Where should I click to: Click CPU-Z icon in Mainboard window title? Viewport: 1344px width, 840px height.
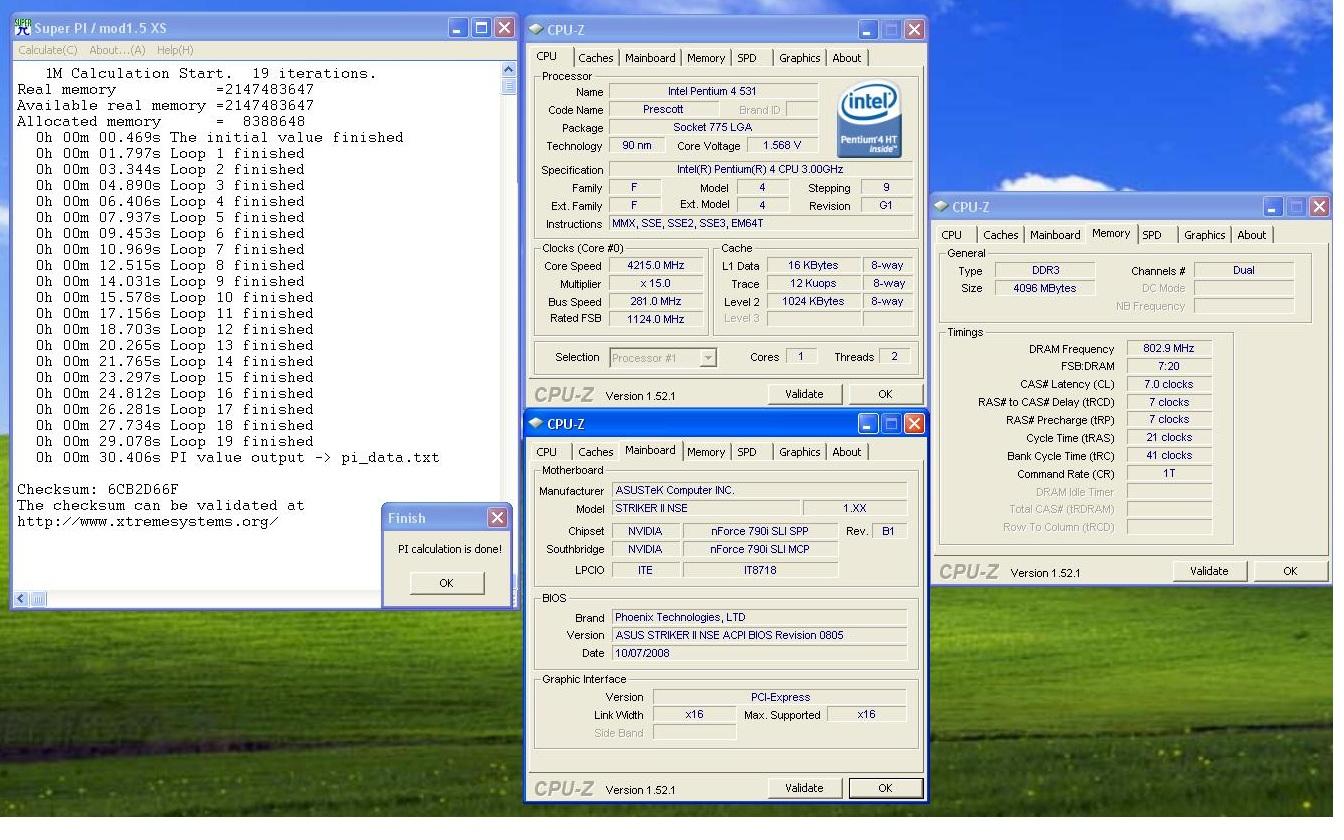pyautogui.click(x=536, y=424)
